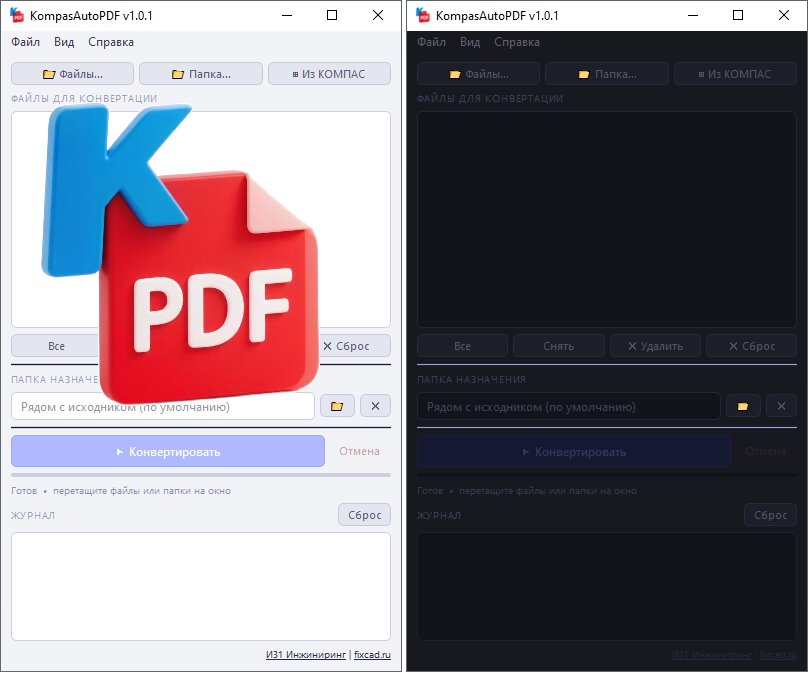Minimize the dark KompasAutoPDF window
808x675 pixels.
coord(693,15)
